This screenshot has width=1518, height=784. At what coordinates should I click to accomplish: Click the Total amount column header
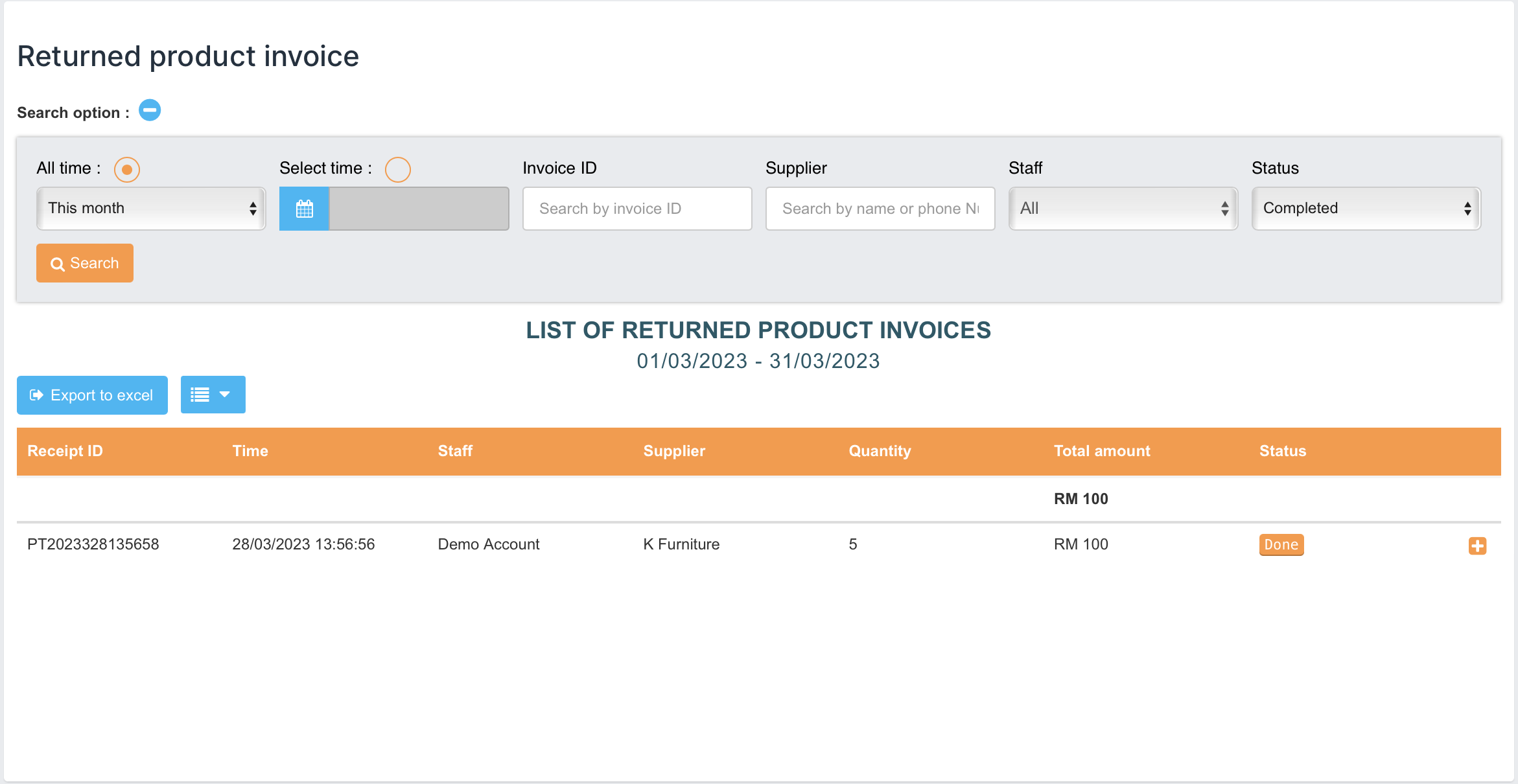click(1101, 451)
